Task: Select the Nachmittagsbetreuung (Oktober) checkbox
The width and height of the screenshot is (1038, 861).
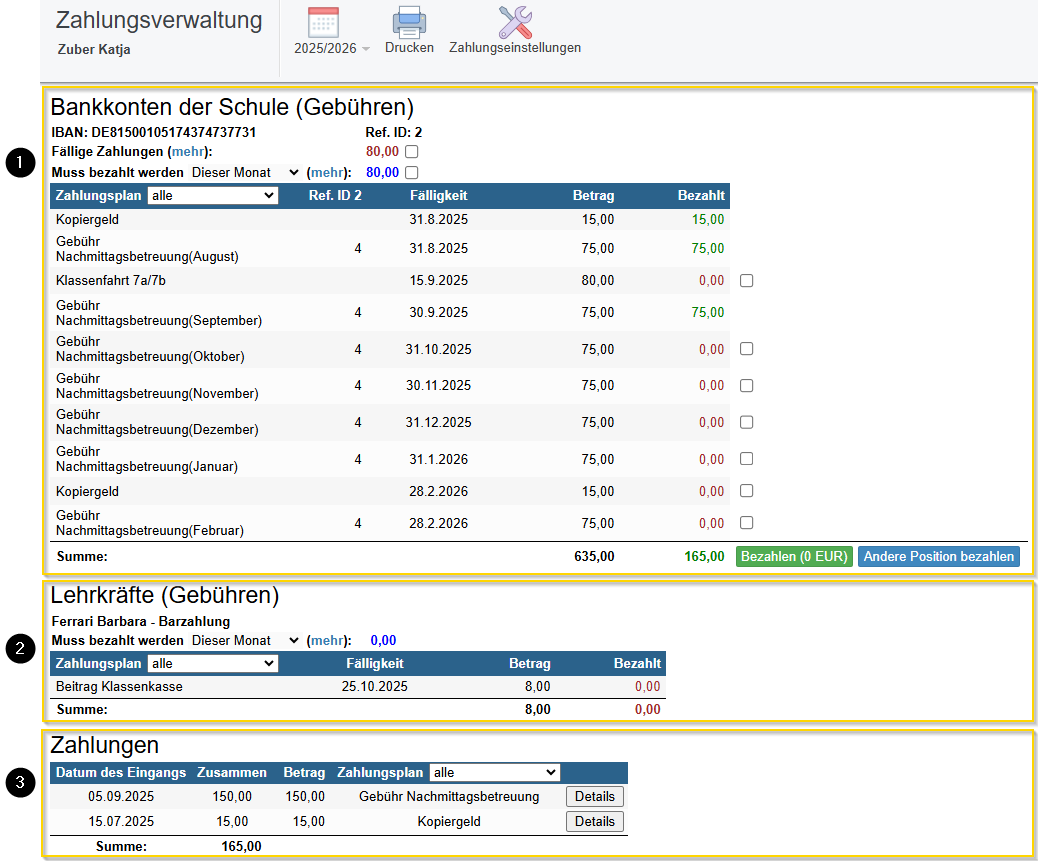Action: coord(746,349)
